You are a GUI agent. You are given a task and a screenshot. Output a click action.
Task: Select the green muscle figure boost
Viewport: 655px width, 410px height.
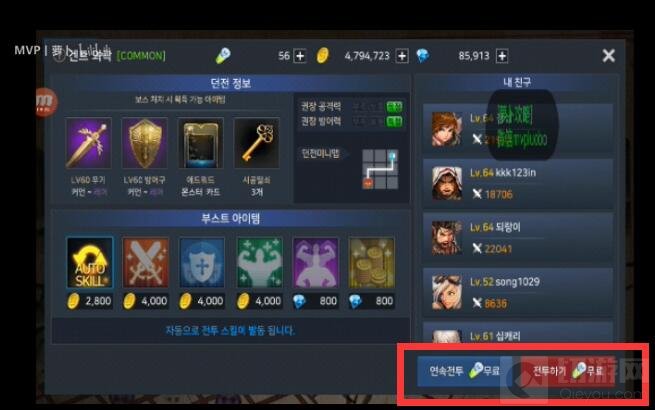[x=259, y=262]
